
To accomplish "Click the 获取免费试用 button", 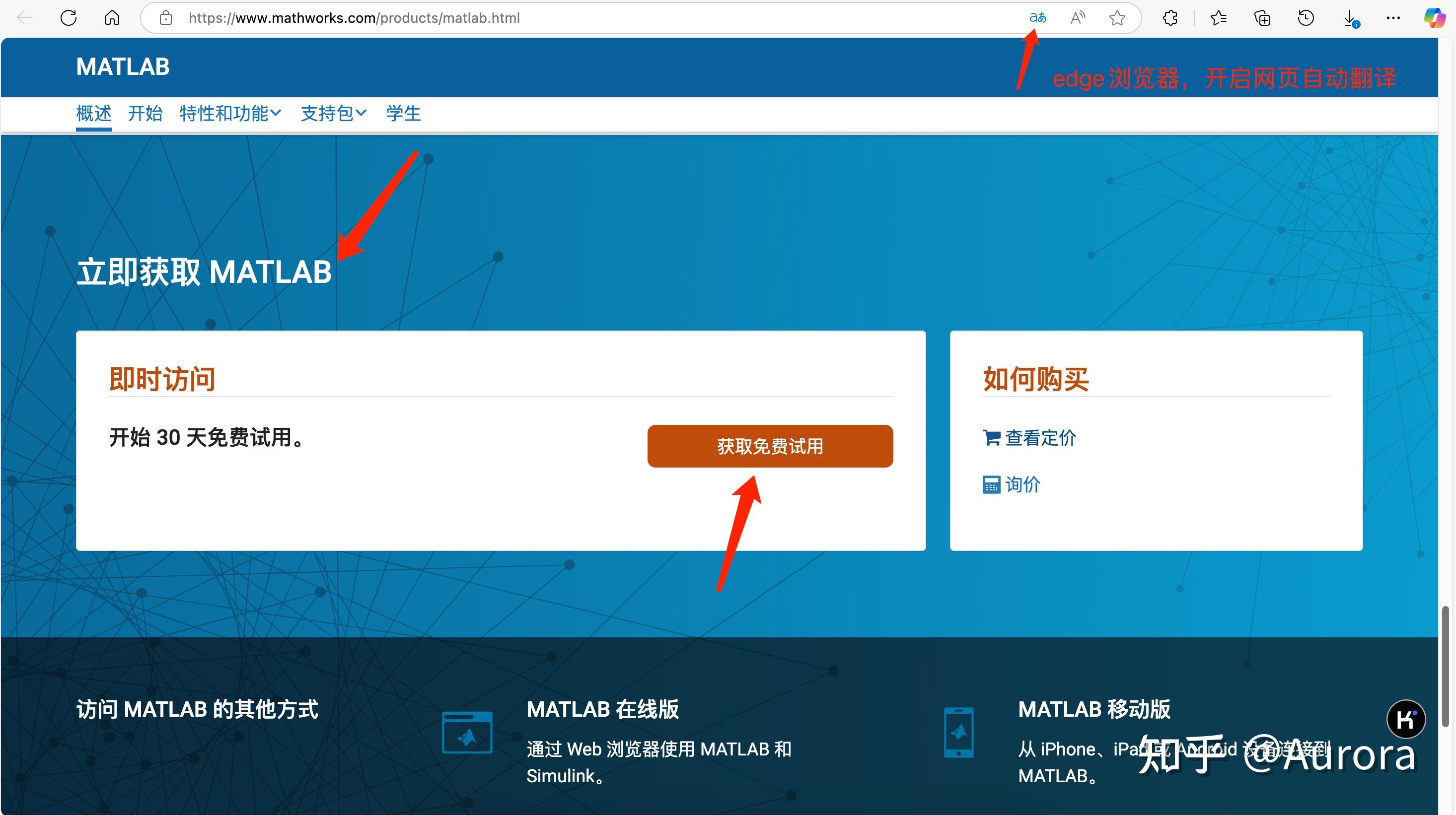I will tap(770, 446).
